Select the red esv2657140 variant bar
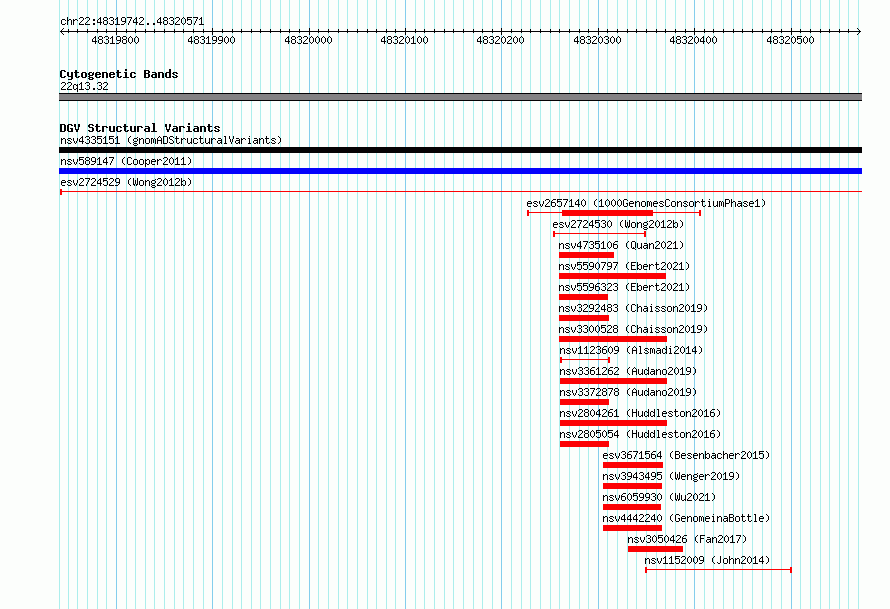 (x=607, y=213)
